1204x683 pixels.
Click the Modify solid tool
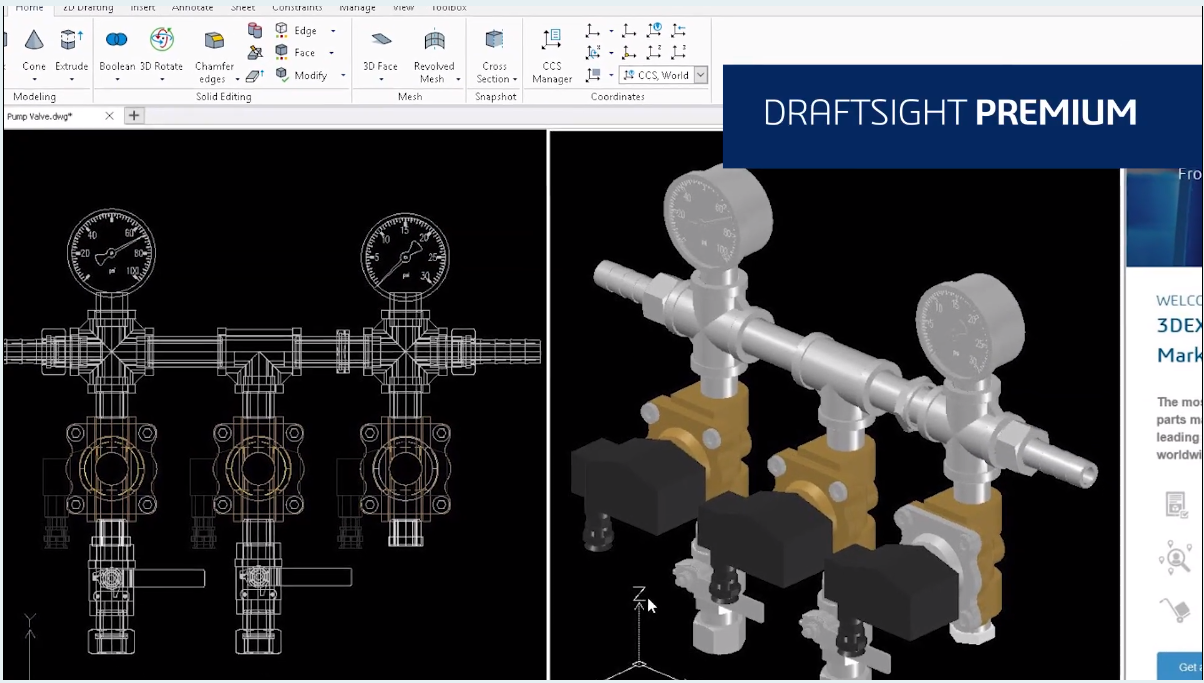click(302, 75)
